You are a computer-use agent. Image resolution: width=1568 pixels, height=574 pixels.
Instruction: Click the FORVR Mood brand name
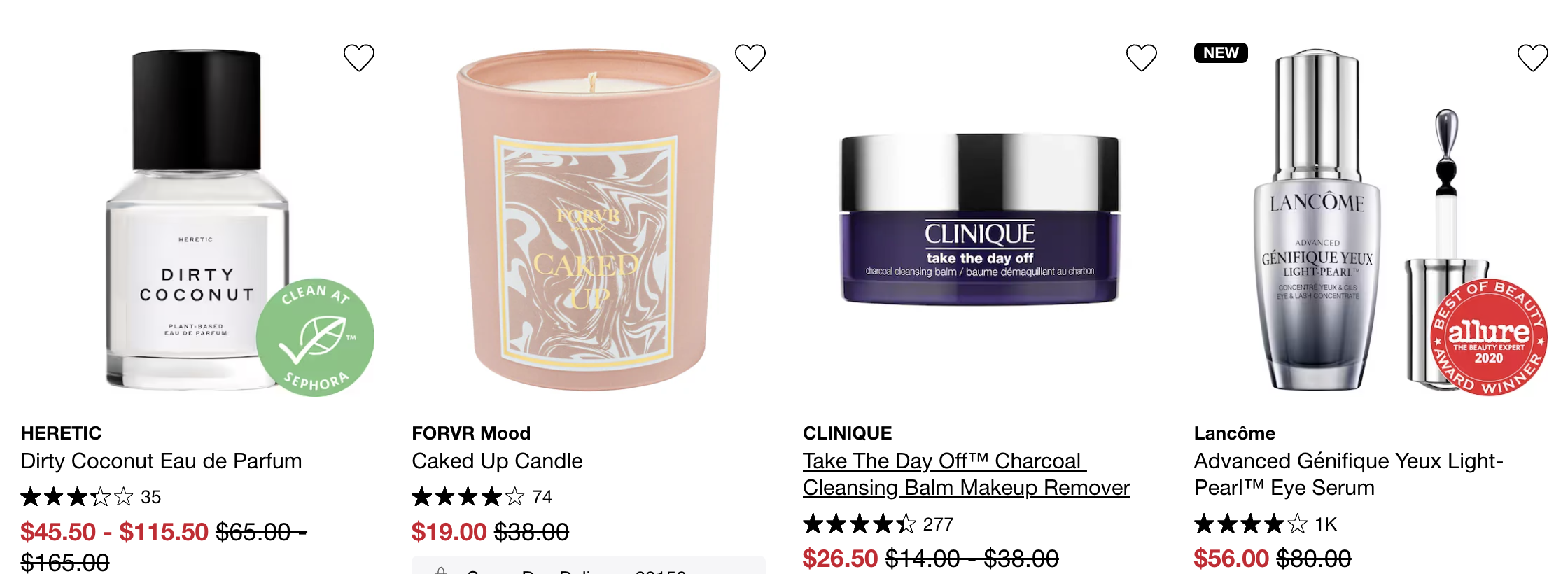pos(471,433)
